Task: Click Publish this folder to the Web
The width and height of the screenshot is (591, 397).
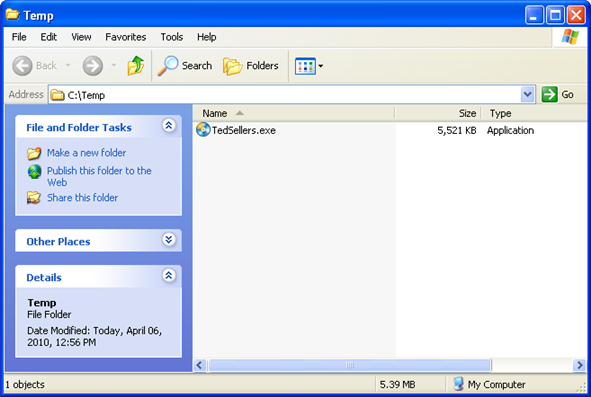Action: click(99, 176)
